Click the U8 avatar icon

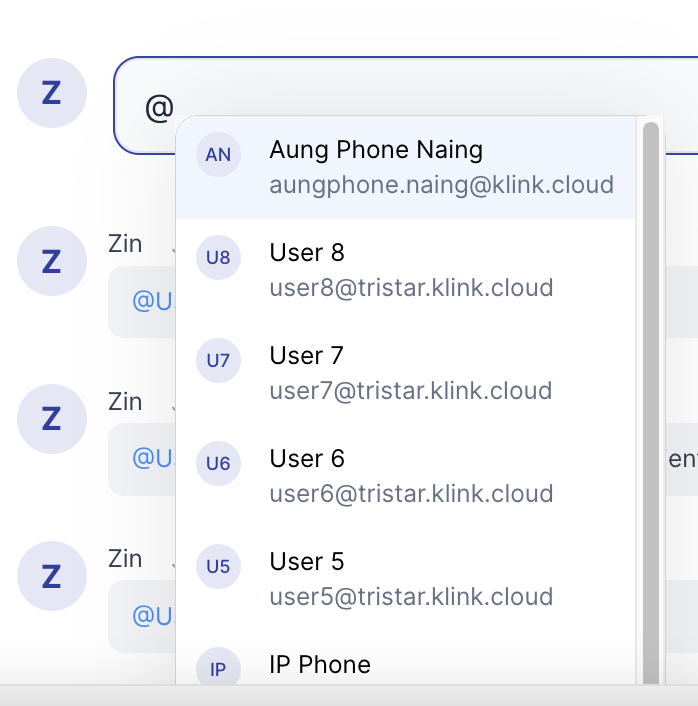pyautogui.click(x=218, y=258)
